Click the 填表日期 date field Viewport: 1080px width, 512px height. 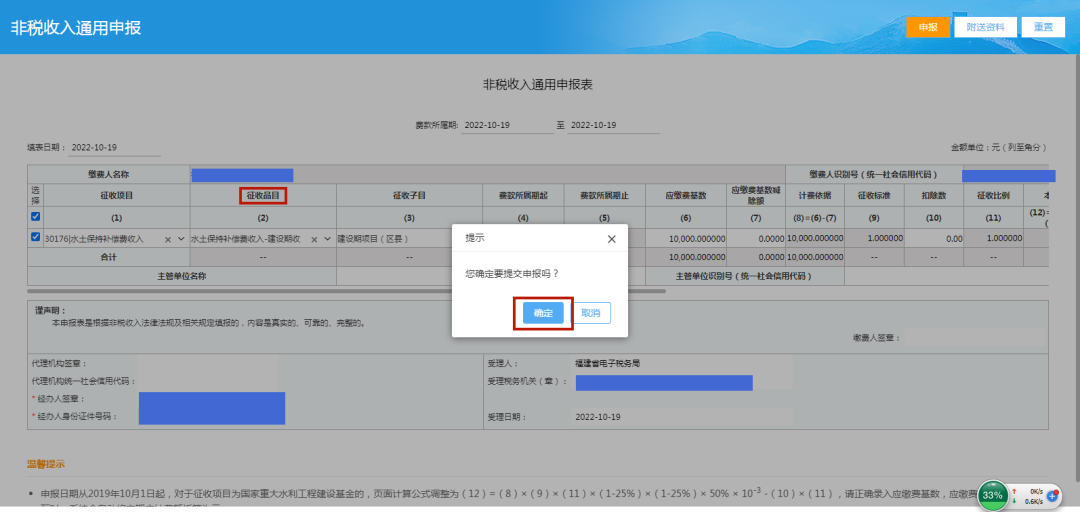(114, 148)
